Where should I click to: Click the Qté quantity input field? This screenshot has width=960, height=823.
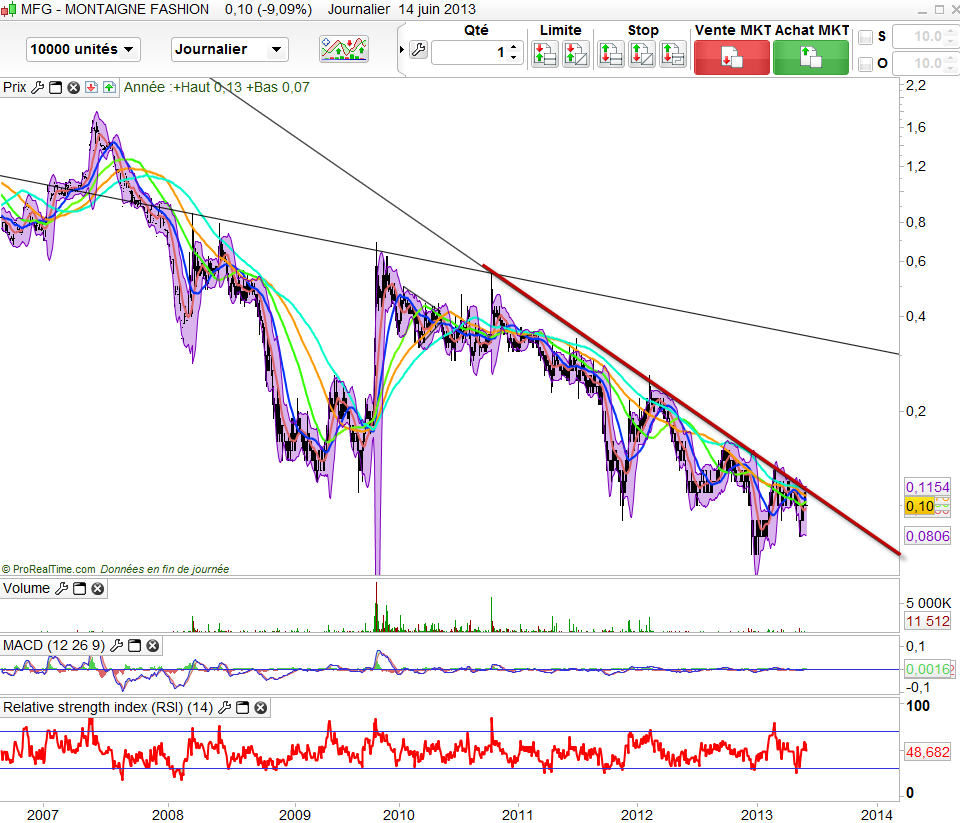(x=468, y=52)
